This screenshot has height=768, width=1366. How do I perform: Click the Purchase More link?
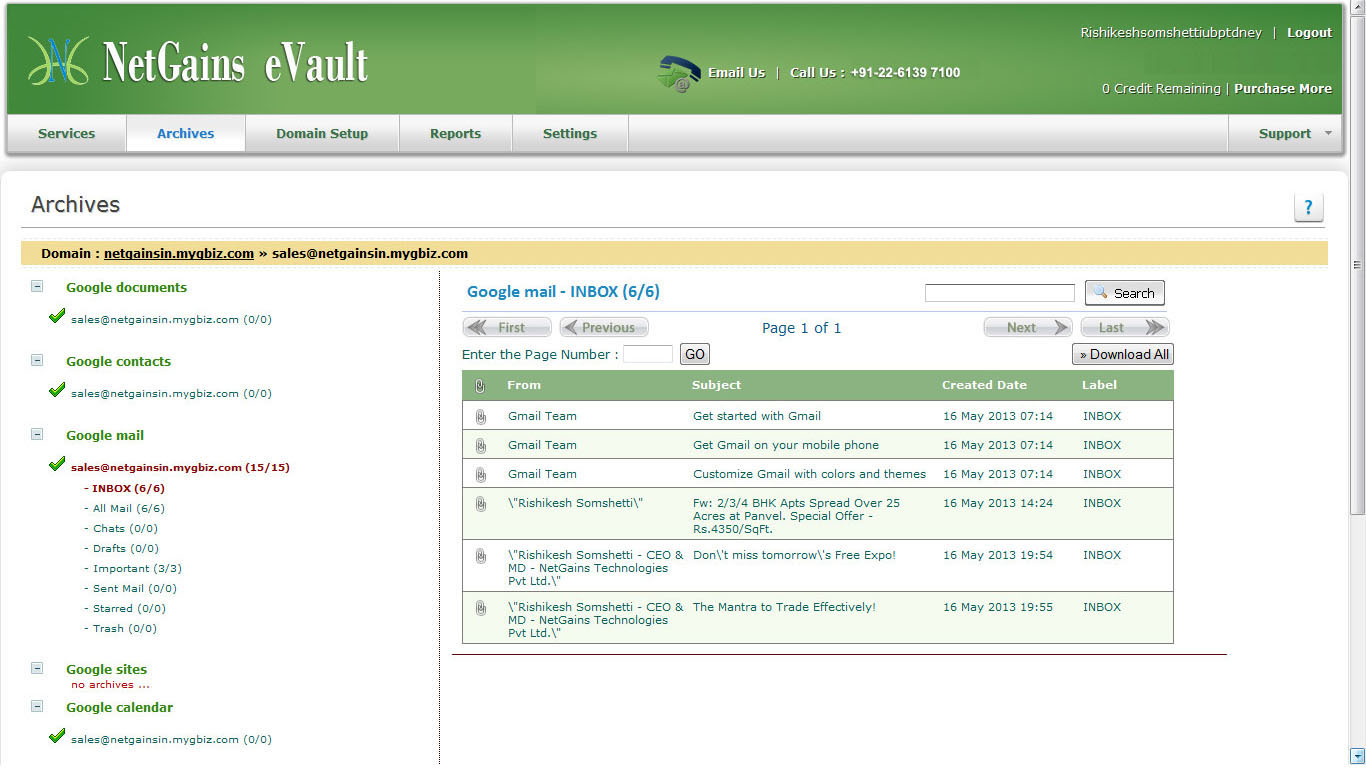1283,89
